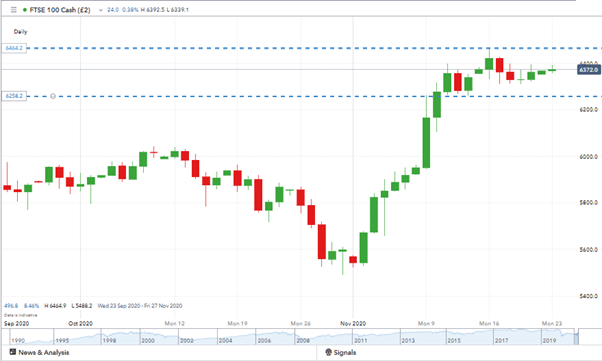This screenshot has height=361, width=602.
Task: Click the current price tag 6372.0
Action: click(x=589, y=70)
